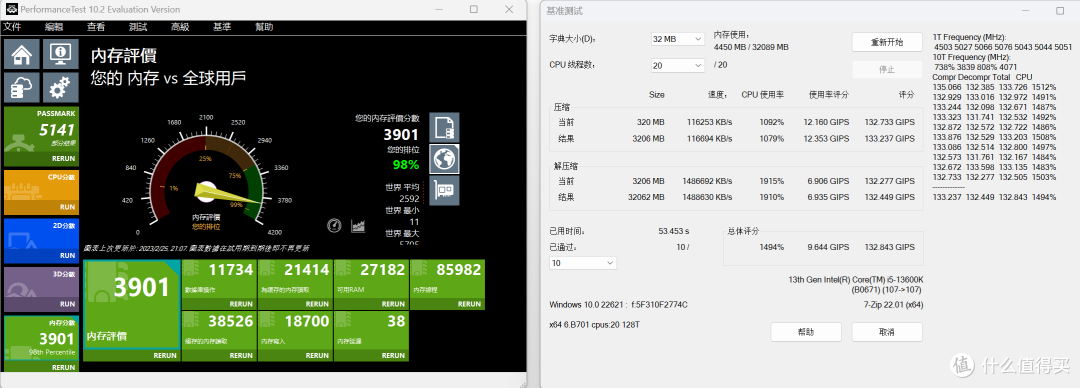Click the 取消 cancel button

[x=886, y=332]
